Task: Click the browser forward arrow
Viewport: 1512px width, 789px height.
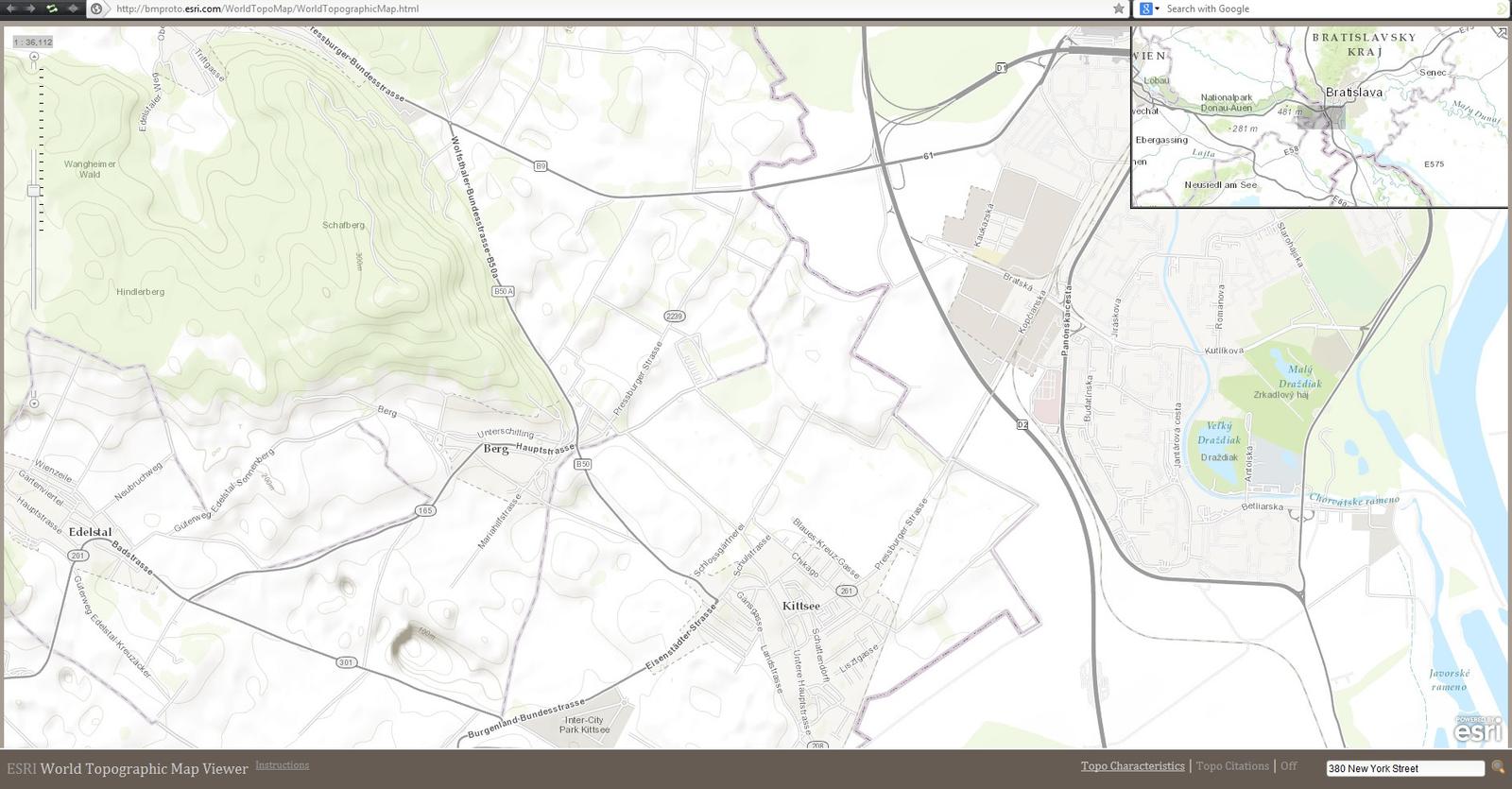Action: tap(30, 9)
